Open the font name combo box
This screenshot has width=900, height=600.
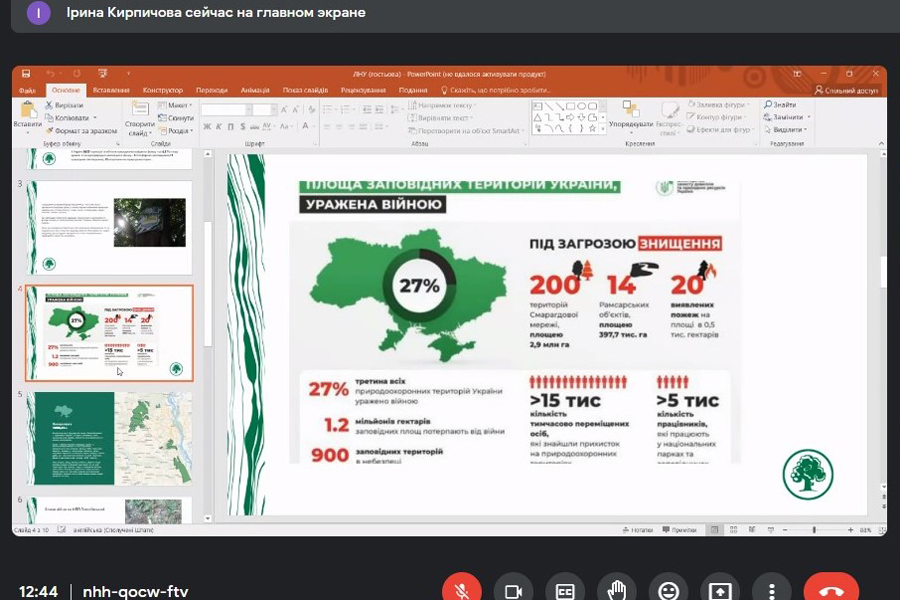pyautogui.click(x=226, y=110)
